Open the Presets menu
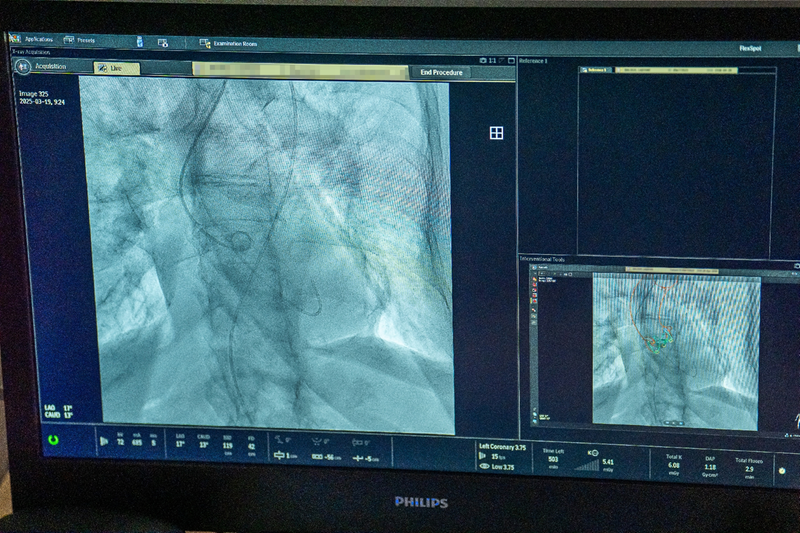The width and height of the screenshot is (800, 533). pyautogui.click(x=81, y=40)
